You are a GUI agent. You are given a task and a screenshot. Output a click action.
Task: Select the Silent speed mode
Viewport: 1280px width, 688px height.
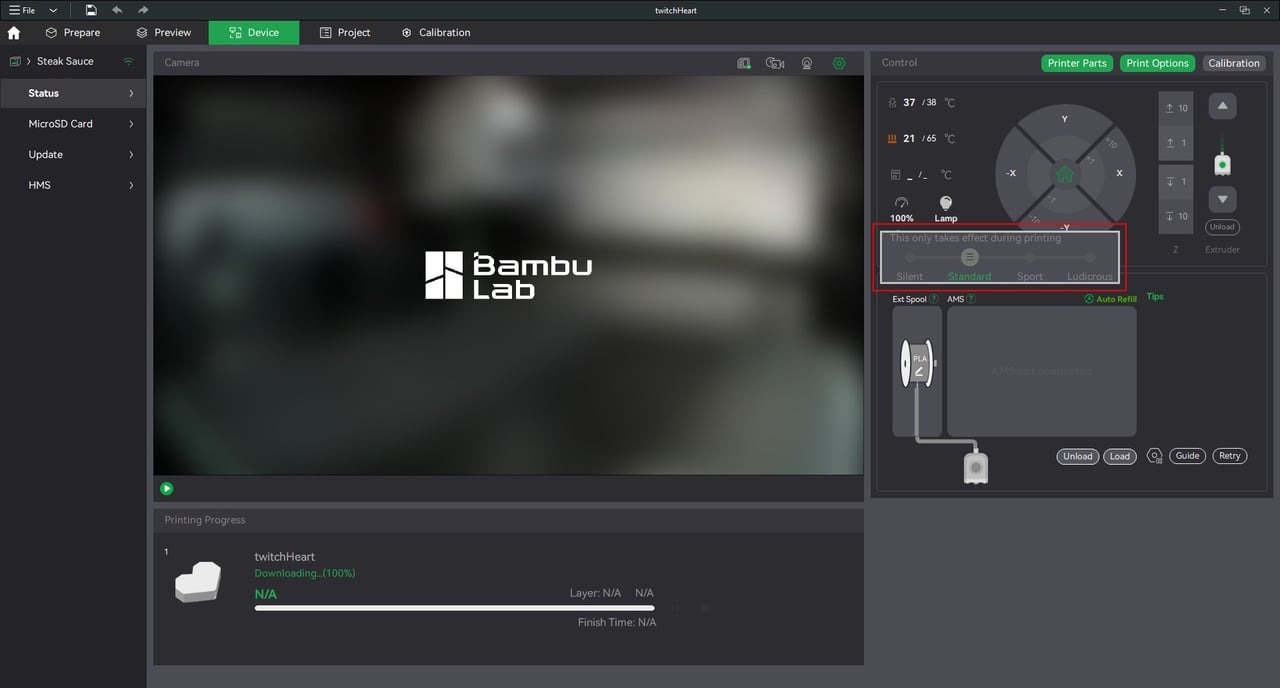(x=910, y=258)
